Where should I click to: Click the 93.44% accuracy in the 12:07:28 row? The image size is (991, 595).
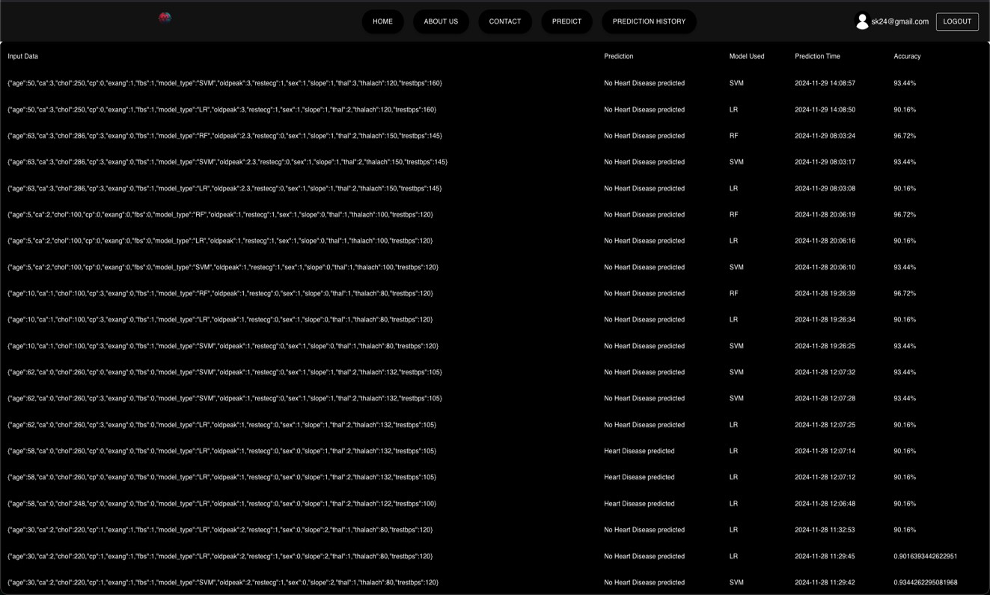click(904, 399)
